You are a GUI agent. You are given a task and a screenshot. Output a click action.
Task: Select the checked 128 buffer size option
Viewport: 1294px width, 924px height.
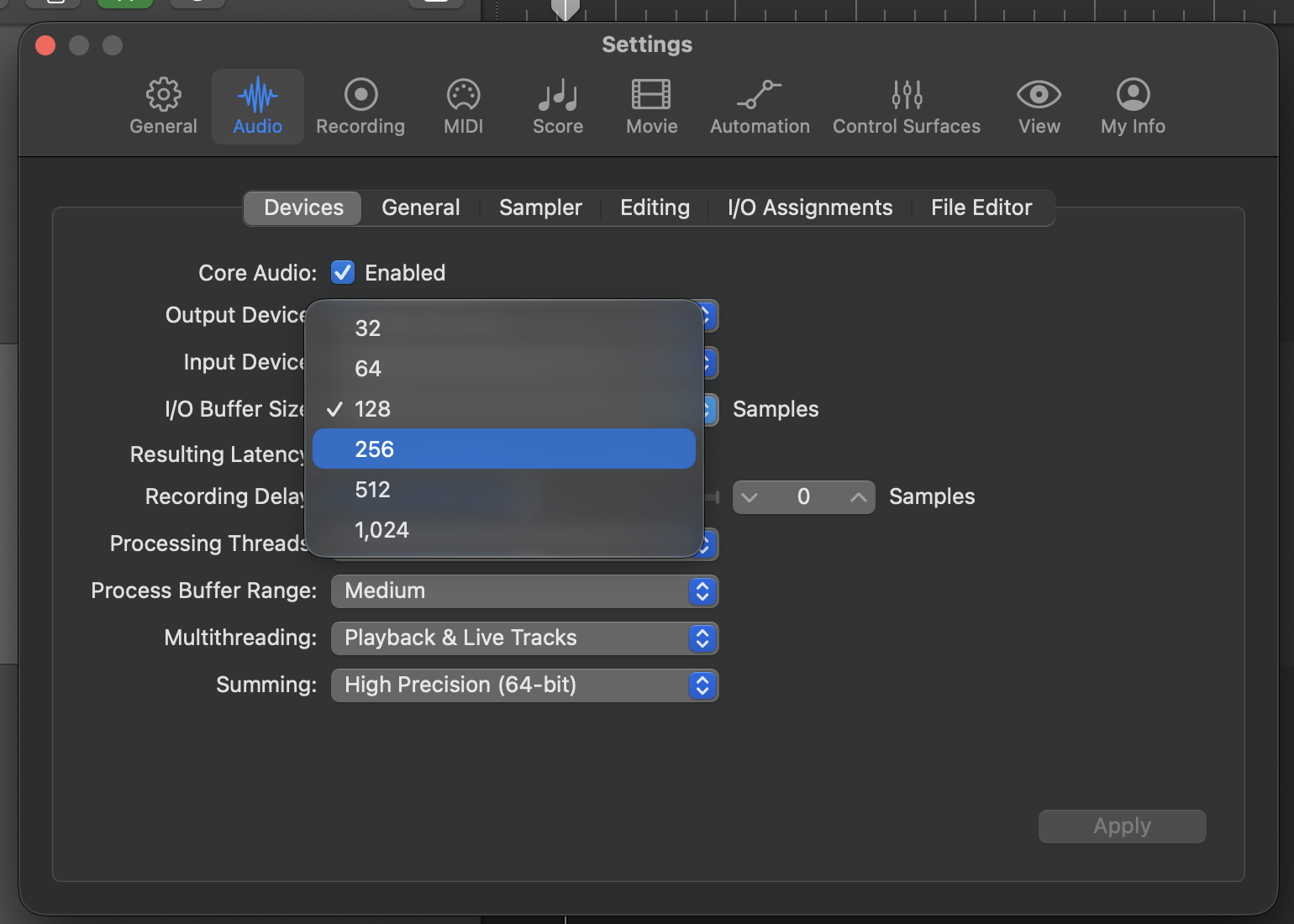coord(504,408)
